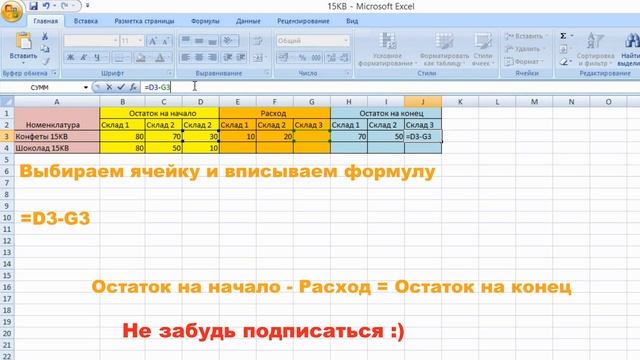The width and height of the screenshot is (640, 360).
Task: Open Форматировать как таблицу dropdown
Action: tap(444, 49)
